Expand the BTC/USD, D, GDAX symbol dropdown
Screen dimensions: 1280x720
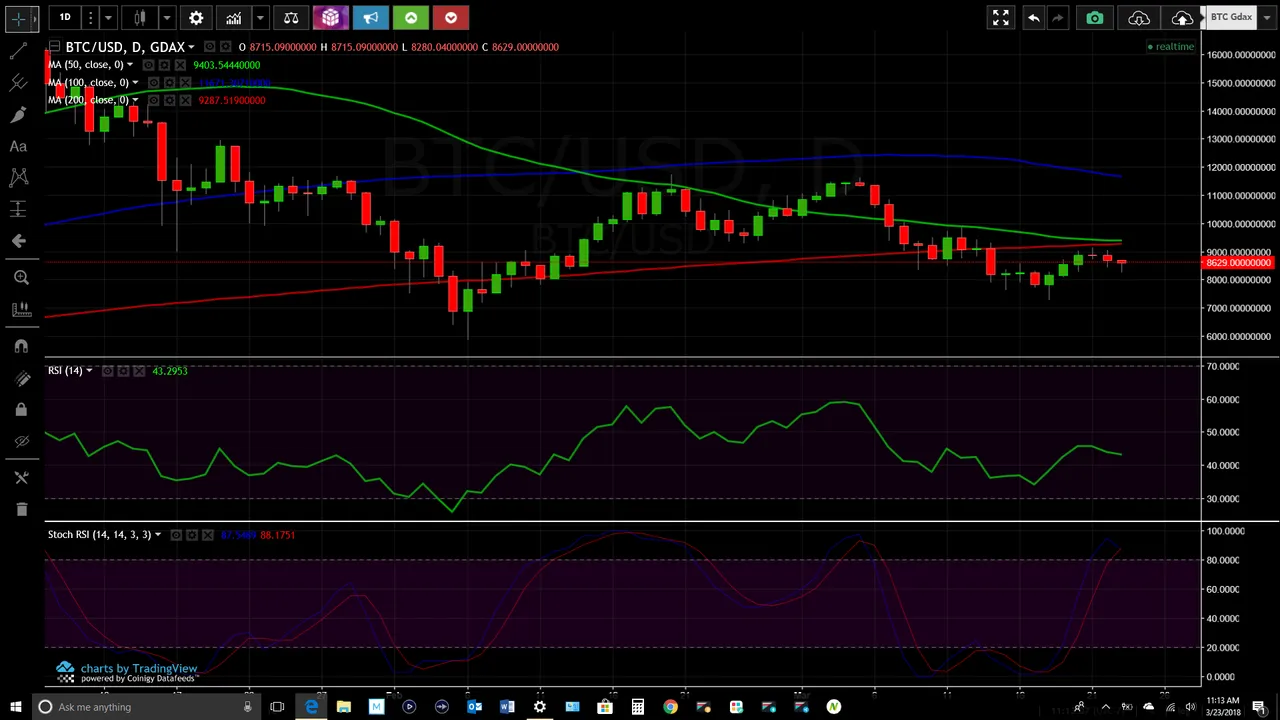[x=191, y=47]
